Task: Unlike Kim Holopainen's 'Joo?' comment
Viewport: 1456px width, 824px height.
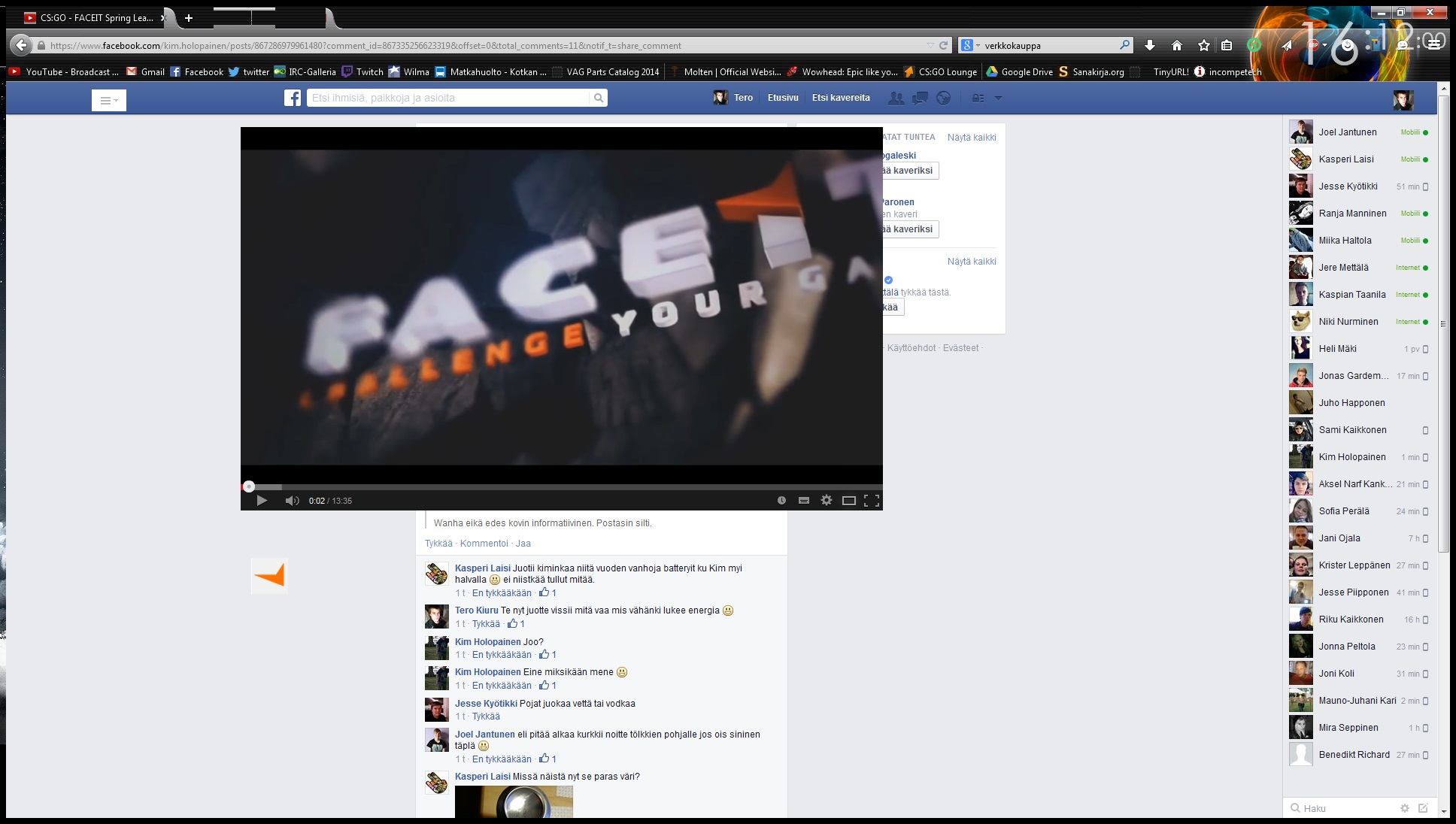Action: 502,655
